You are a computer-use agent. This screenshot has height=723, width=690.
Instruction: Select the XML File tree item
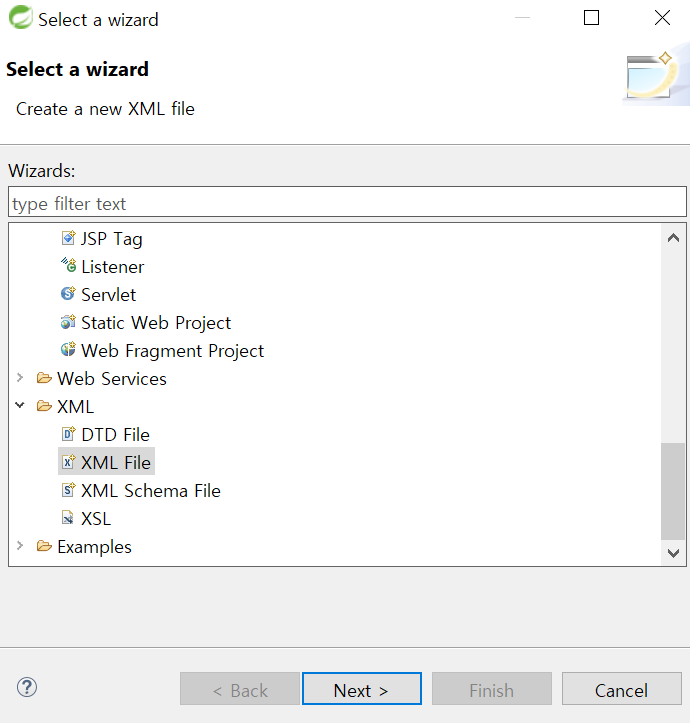107,462
